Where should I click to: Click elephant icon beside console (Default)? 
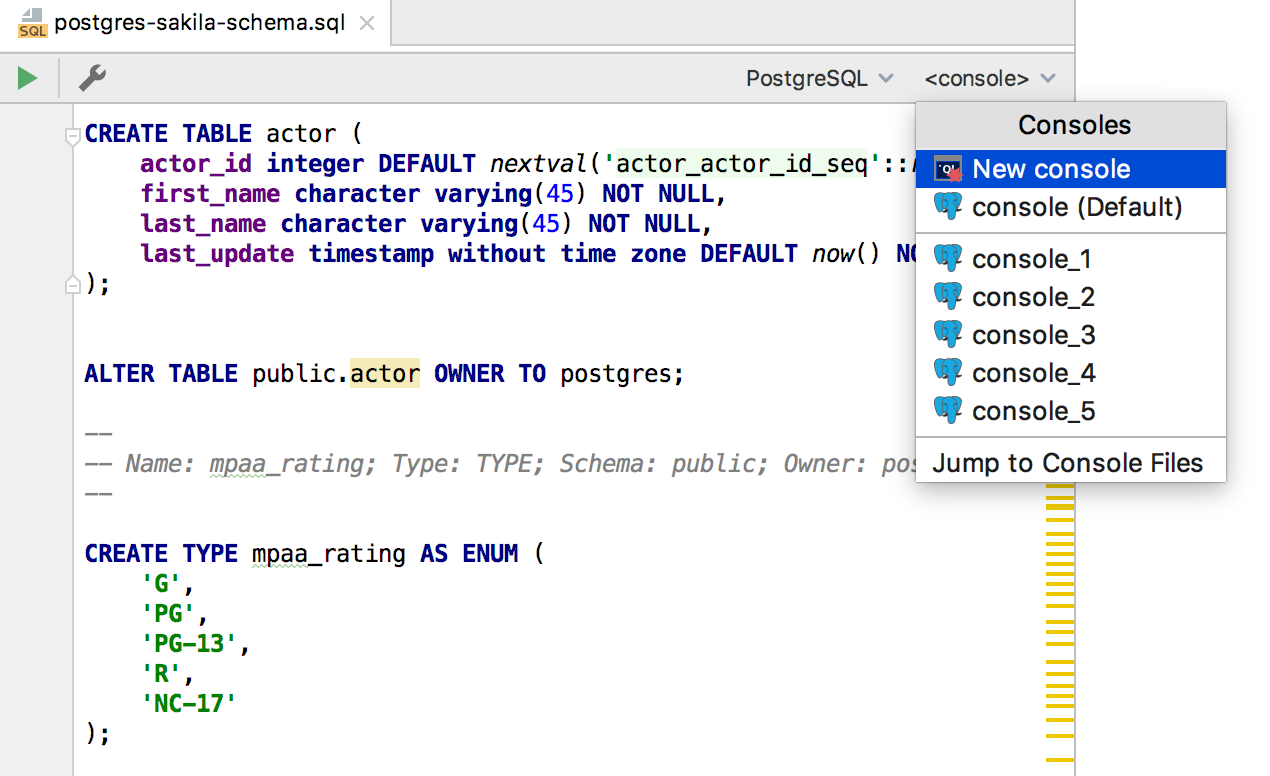(x=948, y=207)
